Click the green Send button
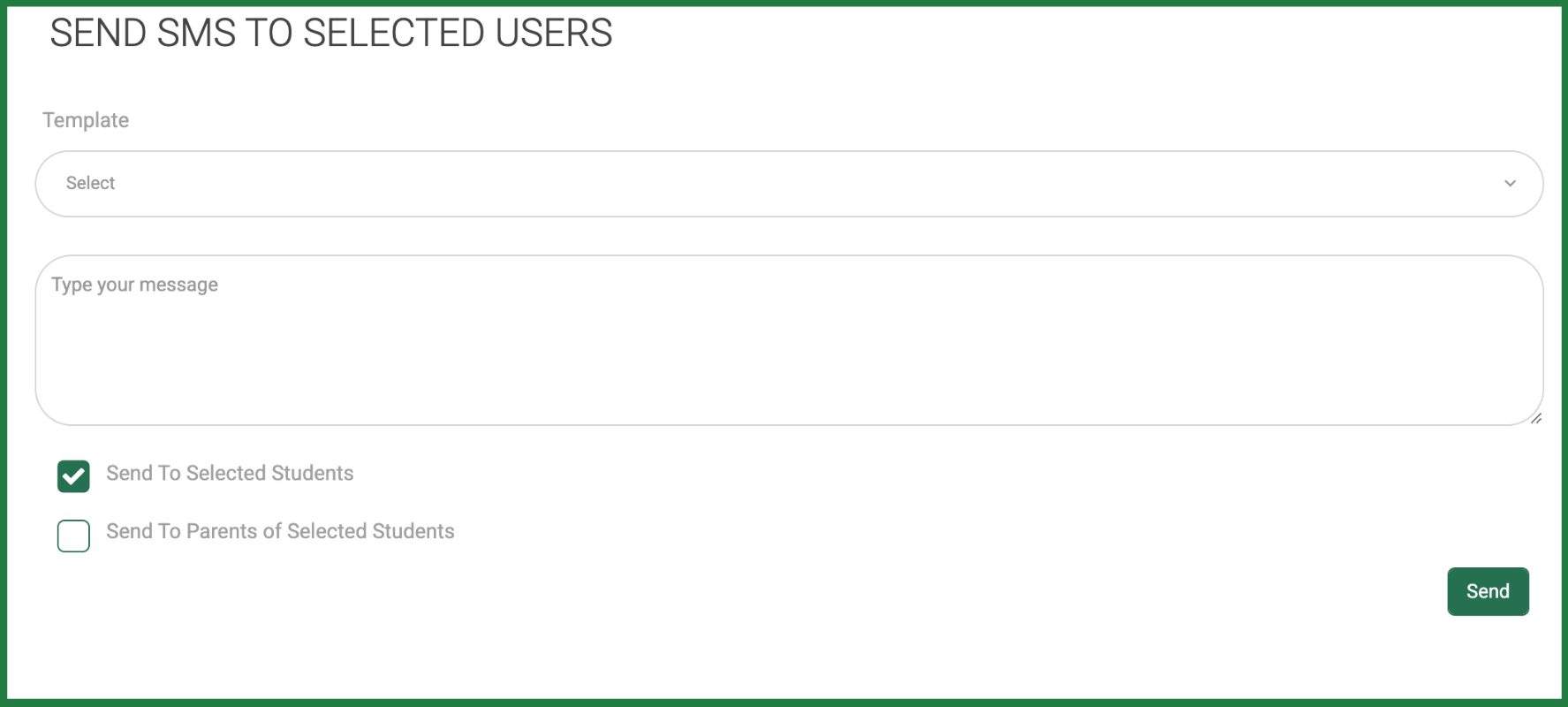Image resolution: width=1568 pixels, height=707 pixels. tap(1488, 591)
